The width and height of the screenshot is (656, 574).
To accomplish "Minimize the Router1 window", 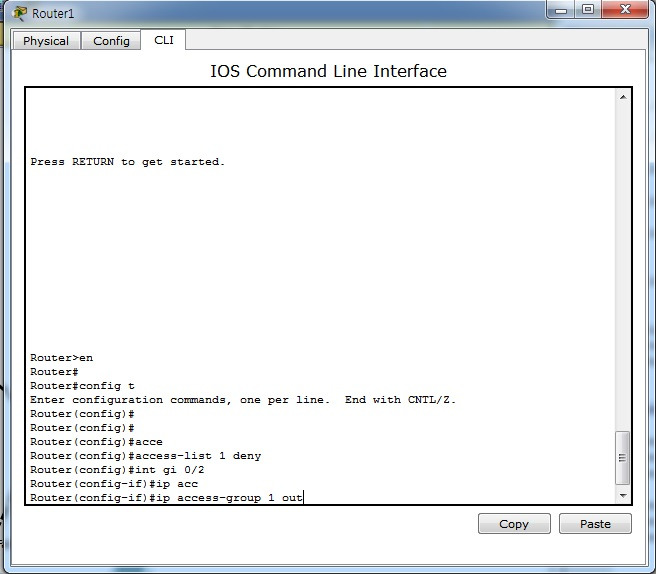I will pos(561,10).
